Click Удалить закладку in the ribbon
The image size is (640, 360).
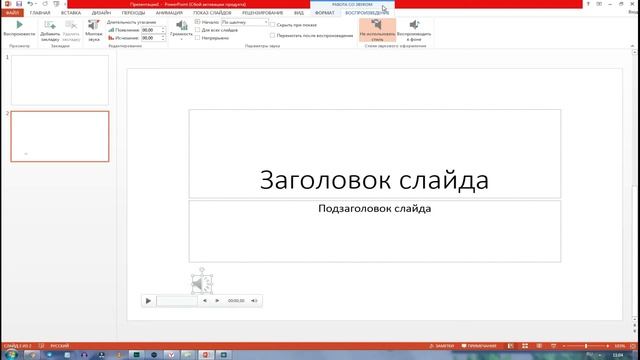coord(71,30)
